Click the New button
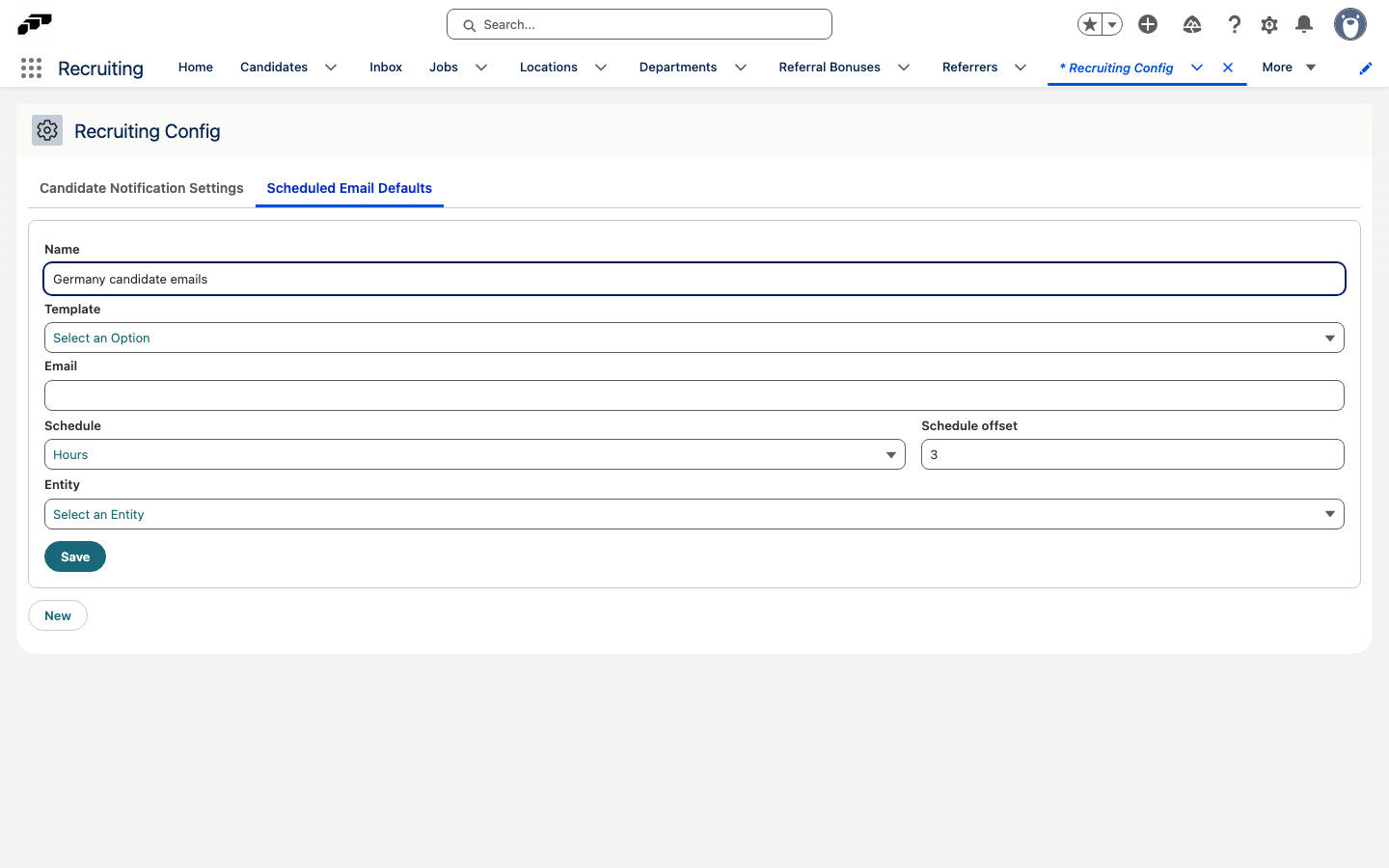The image size is (1389, 868). point(58,615)
